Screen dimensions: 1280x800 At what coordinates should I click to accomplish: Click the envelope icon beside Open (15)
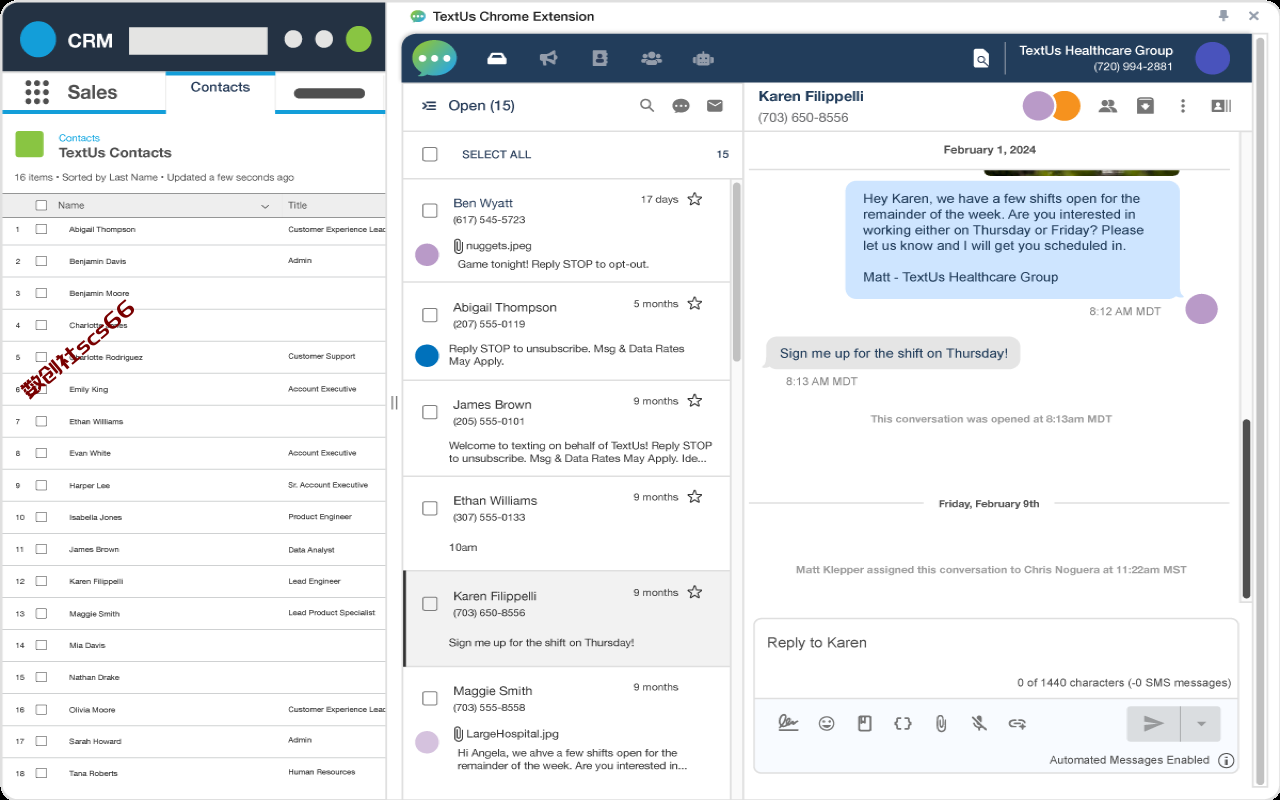pos(715,105)
